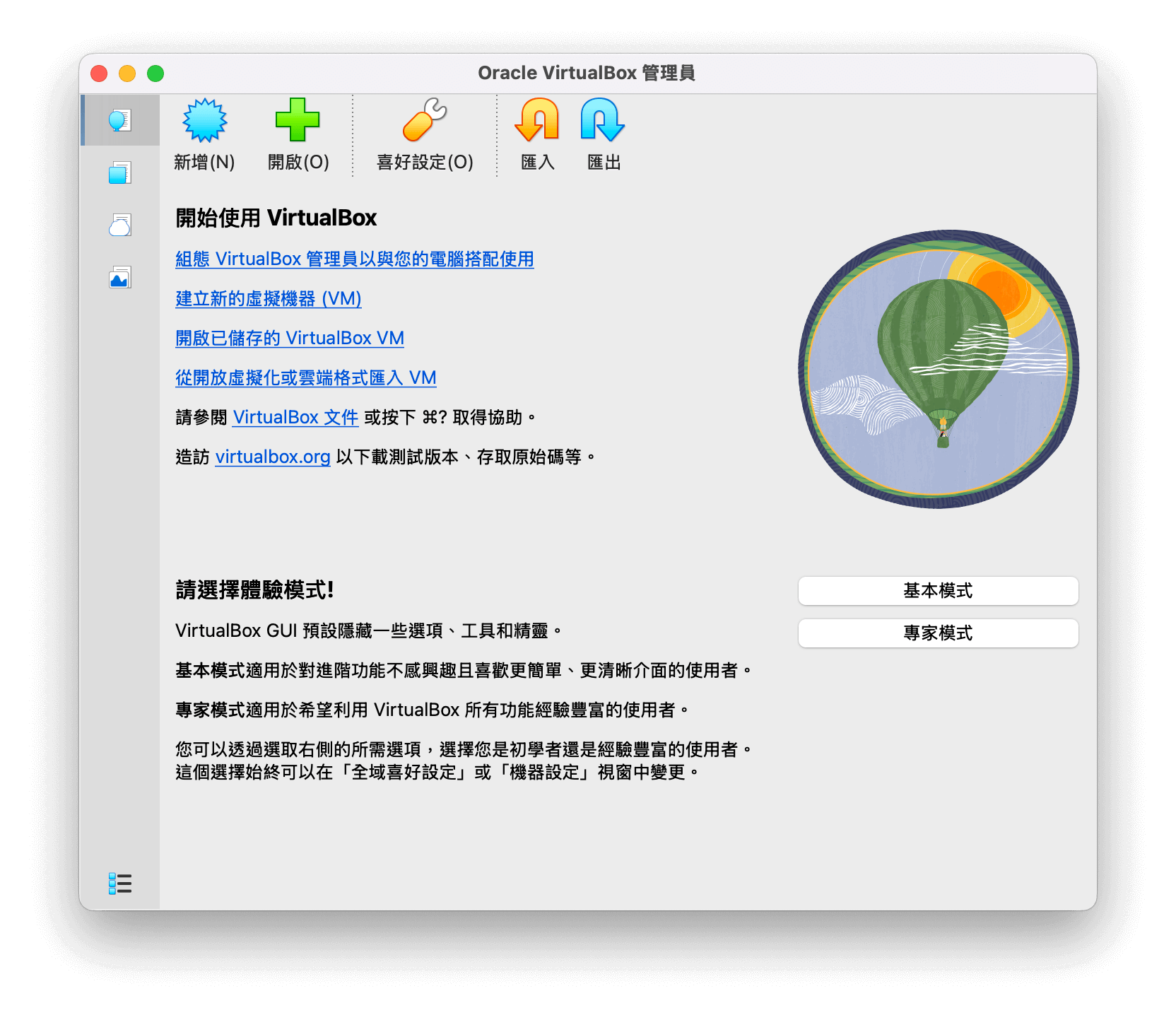Open the VirtualBox 文件 documentation link
The height and width of the screenshot is (1015, 1176).
point(295,417)
